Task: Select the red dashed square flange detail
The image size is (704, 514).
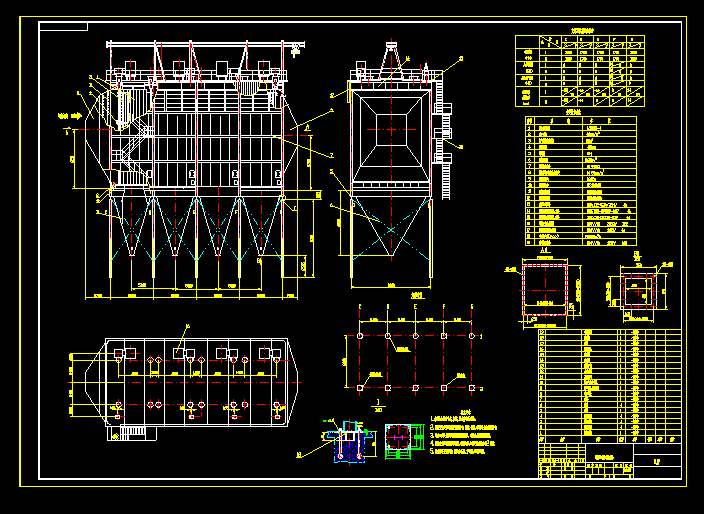Action: [545, 290]
